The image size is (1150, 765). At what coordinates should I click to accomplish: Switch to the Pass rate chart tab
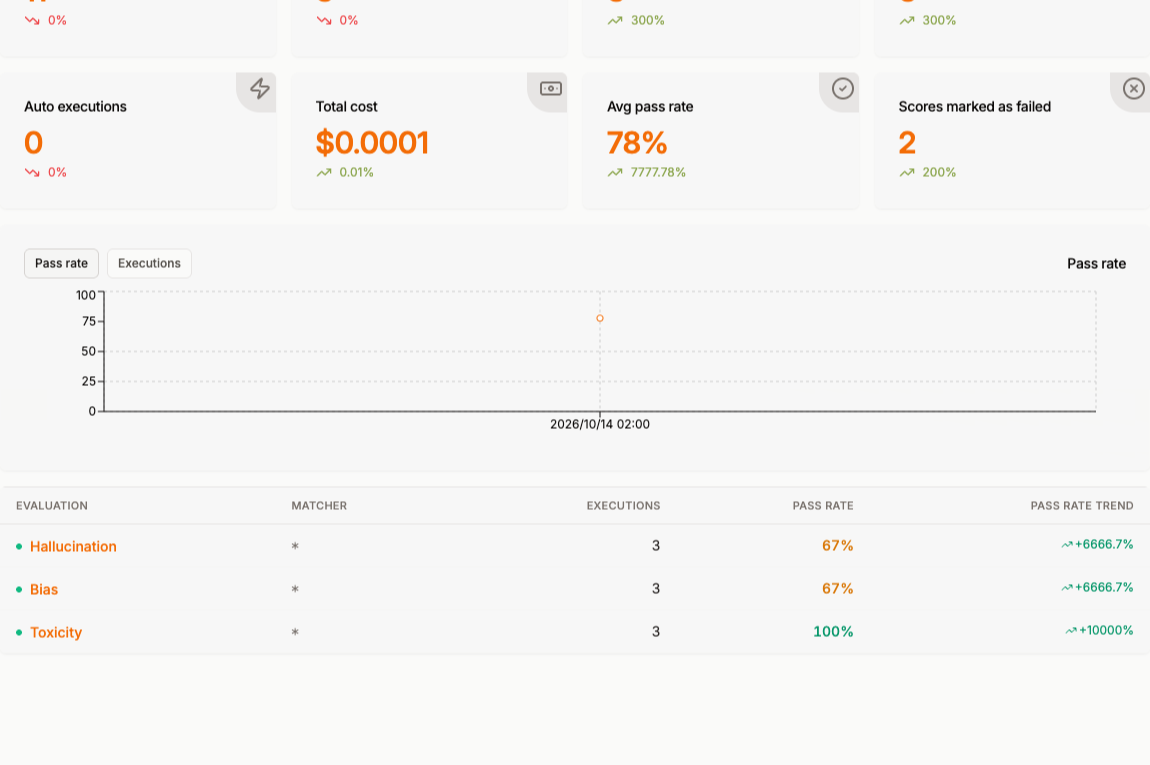pyautogui.click(x=62, y=263)
